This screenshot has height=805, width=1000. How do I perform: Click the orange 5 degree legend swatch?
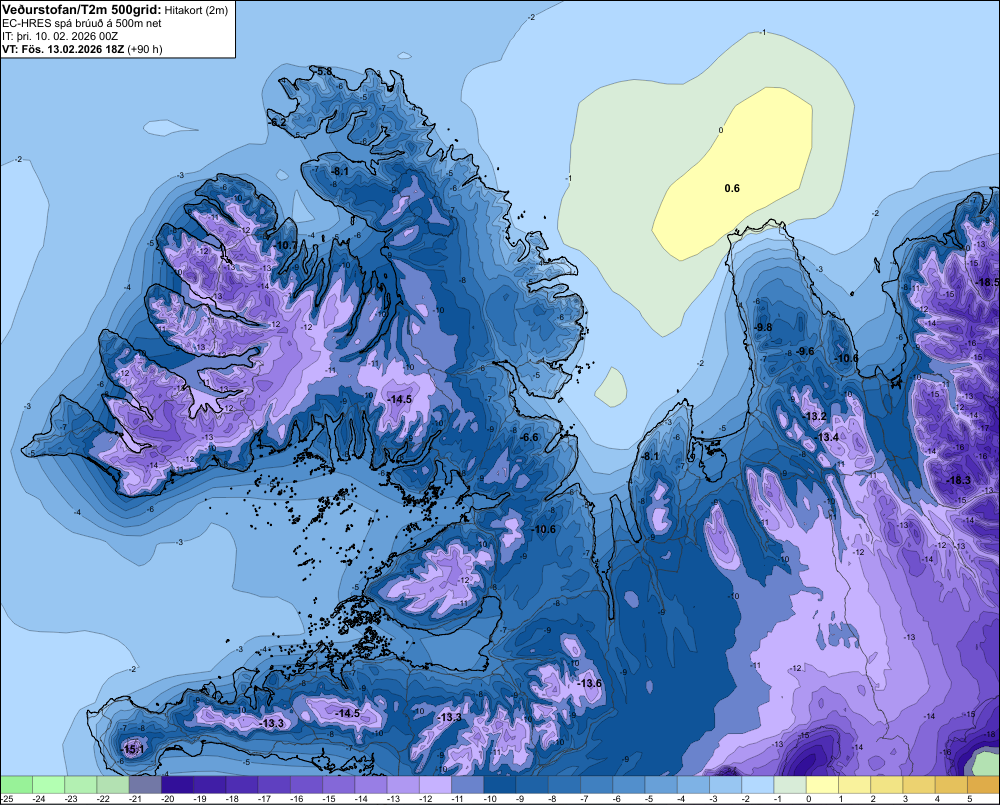[983, 785]
